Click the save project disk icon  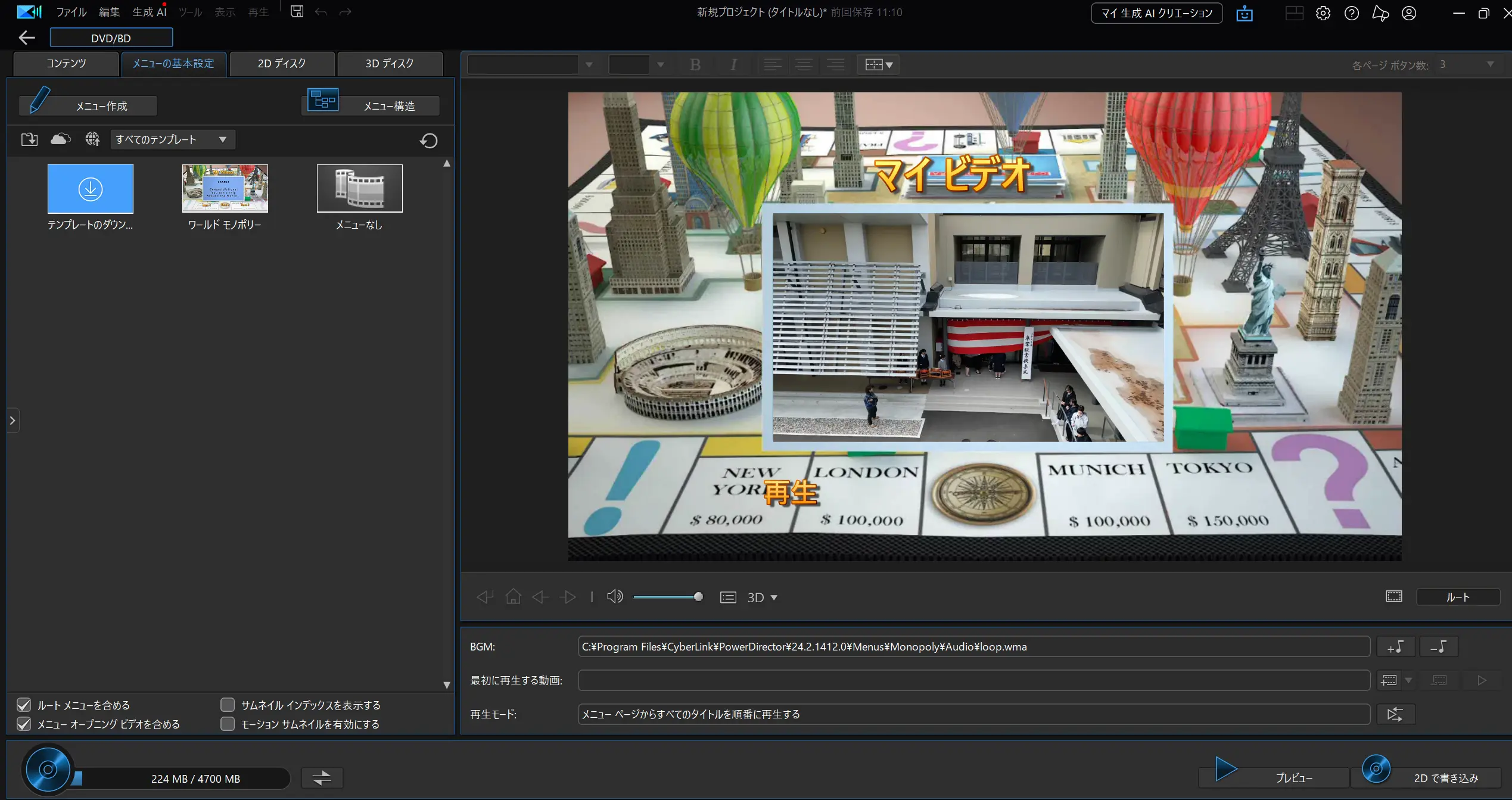[297, 11]
